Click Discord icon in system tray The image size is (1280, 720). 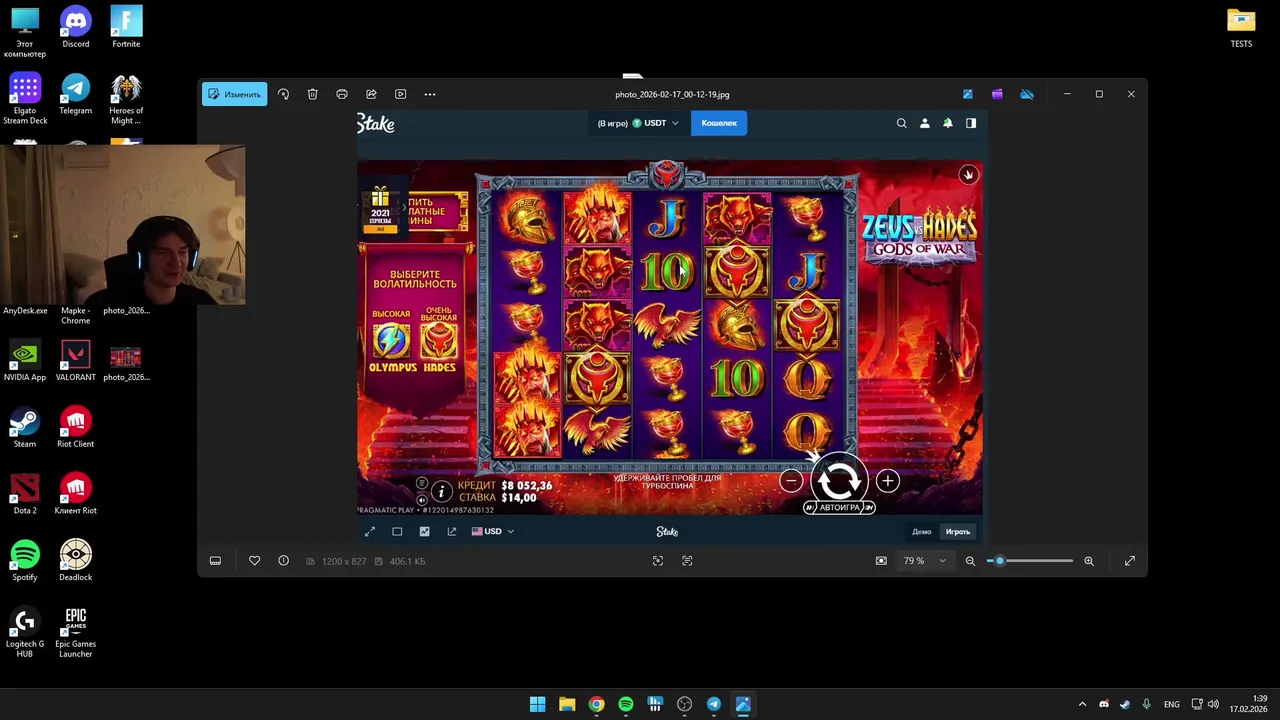click(x=1104, y=704)
